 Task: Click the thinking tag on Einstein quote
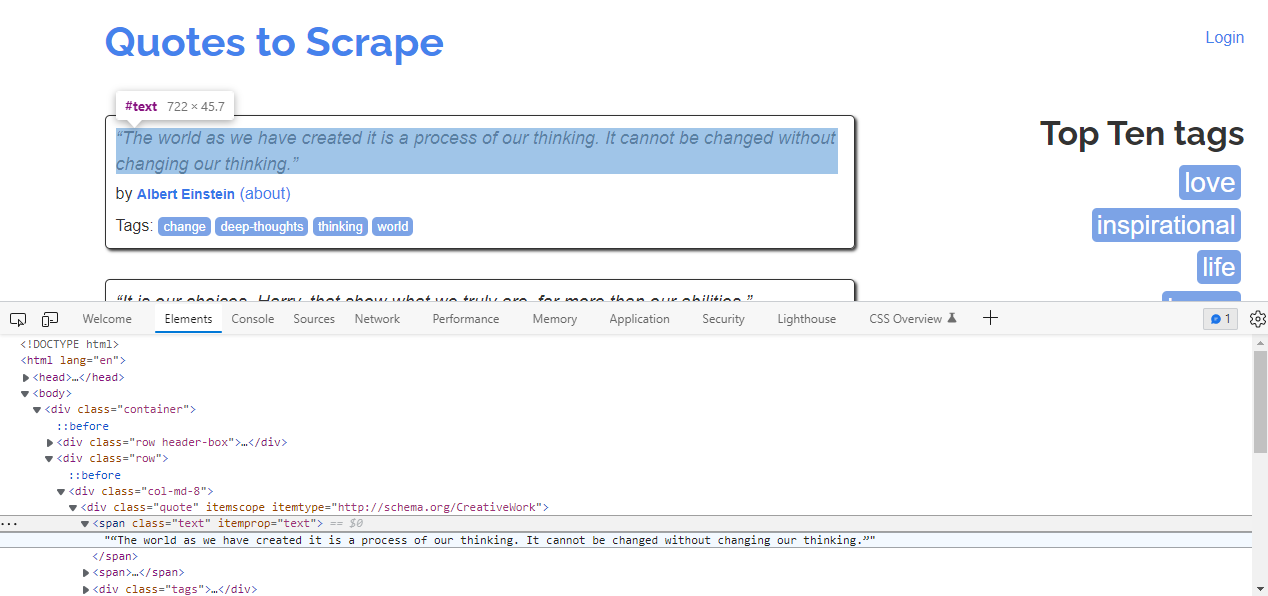[340, 226]
